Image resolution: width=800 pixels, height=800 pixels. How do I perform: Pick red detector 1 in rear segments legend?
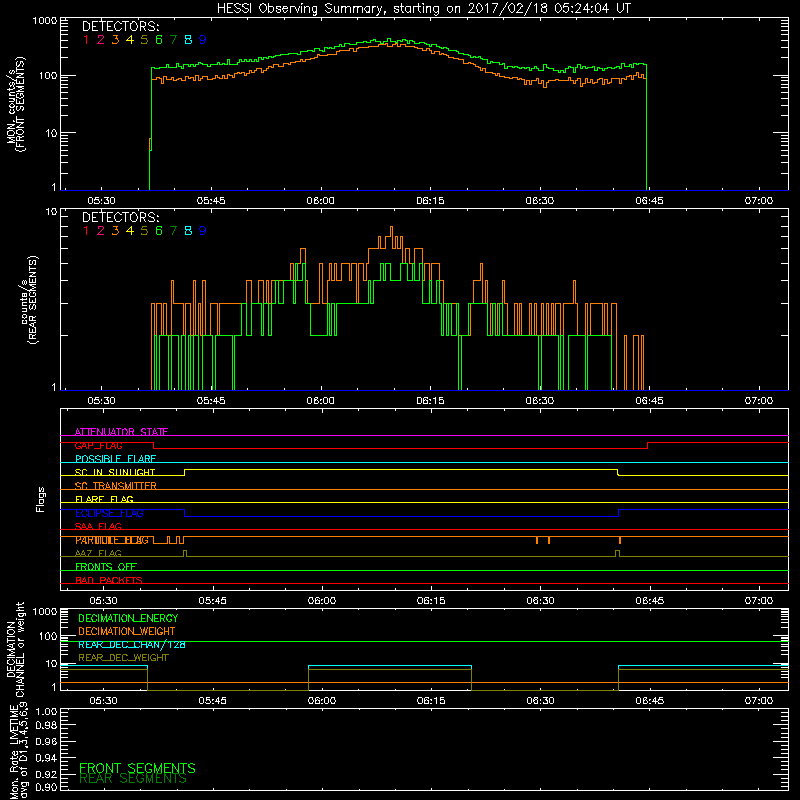point(86,231)
